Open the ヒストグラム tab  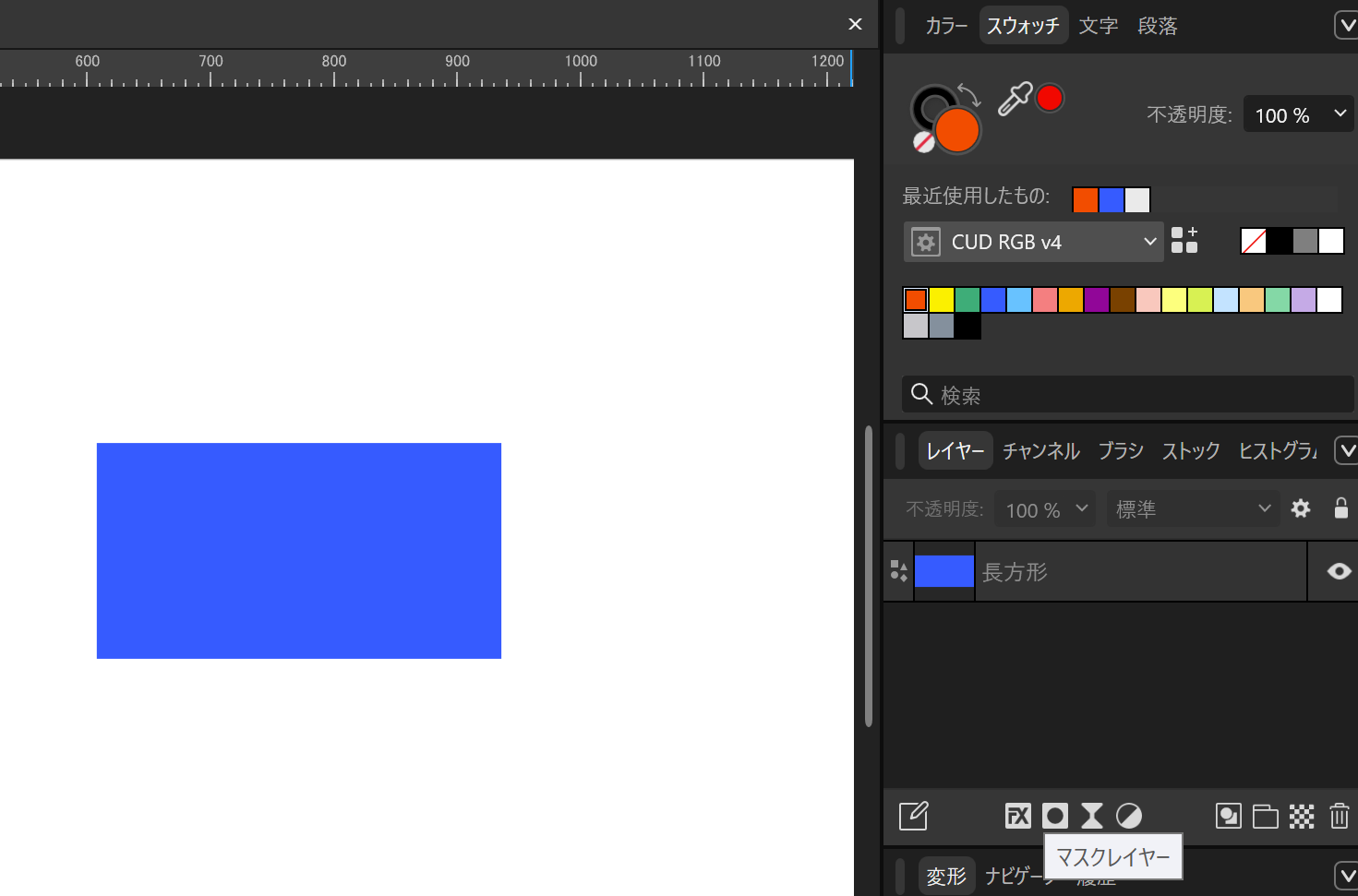tap(1278, 450)
